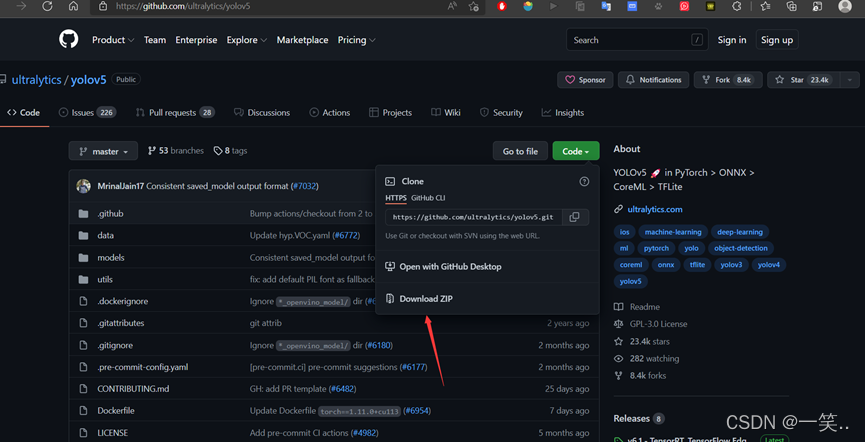Open the Projects tab
This screenshot has height=442, width=865.
[x=391, y=113]
